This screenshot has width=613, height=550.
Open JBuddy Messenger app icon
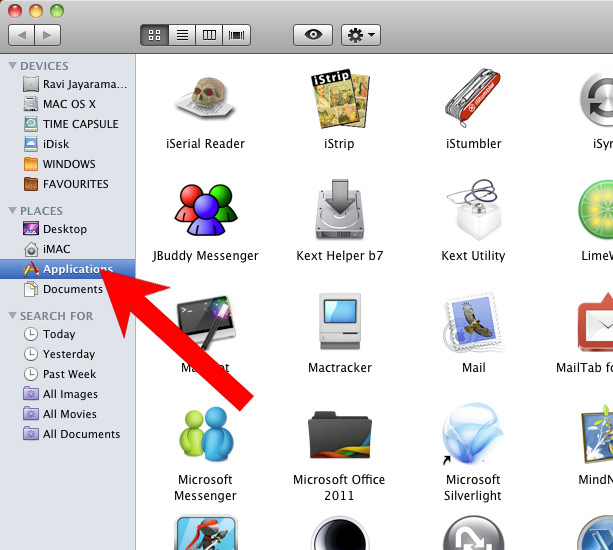pyautogui.click(x=206, y=210)
